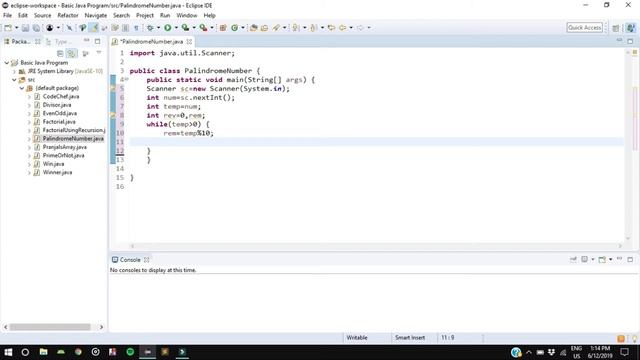
Task: Collapse the Basic Java Program project node
Action: pyautogui.click(x=7, y=63)
